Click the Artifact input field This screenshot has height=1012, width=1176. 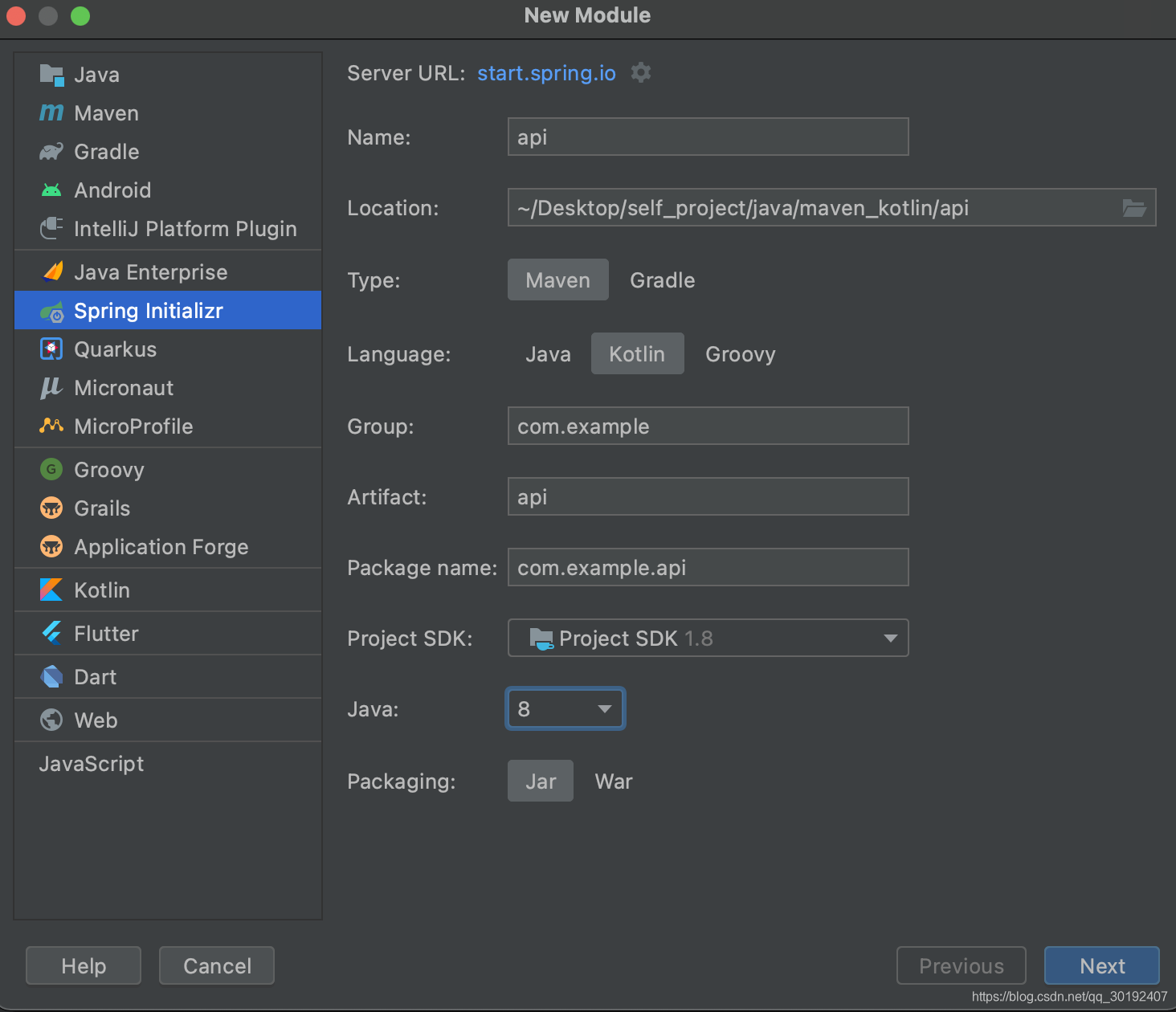(708, 496)
